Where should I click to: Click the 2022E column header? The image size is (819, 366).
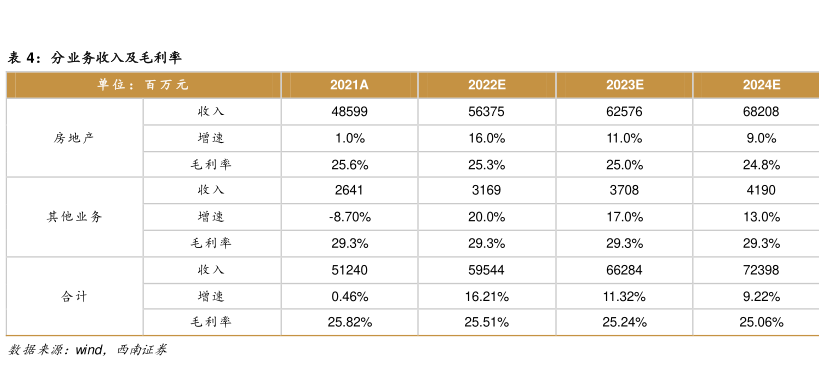coord(487,86)
